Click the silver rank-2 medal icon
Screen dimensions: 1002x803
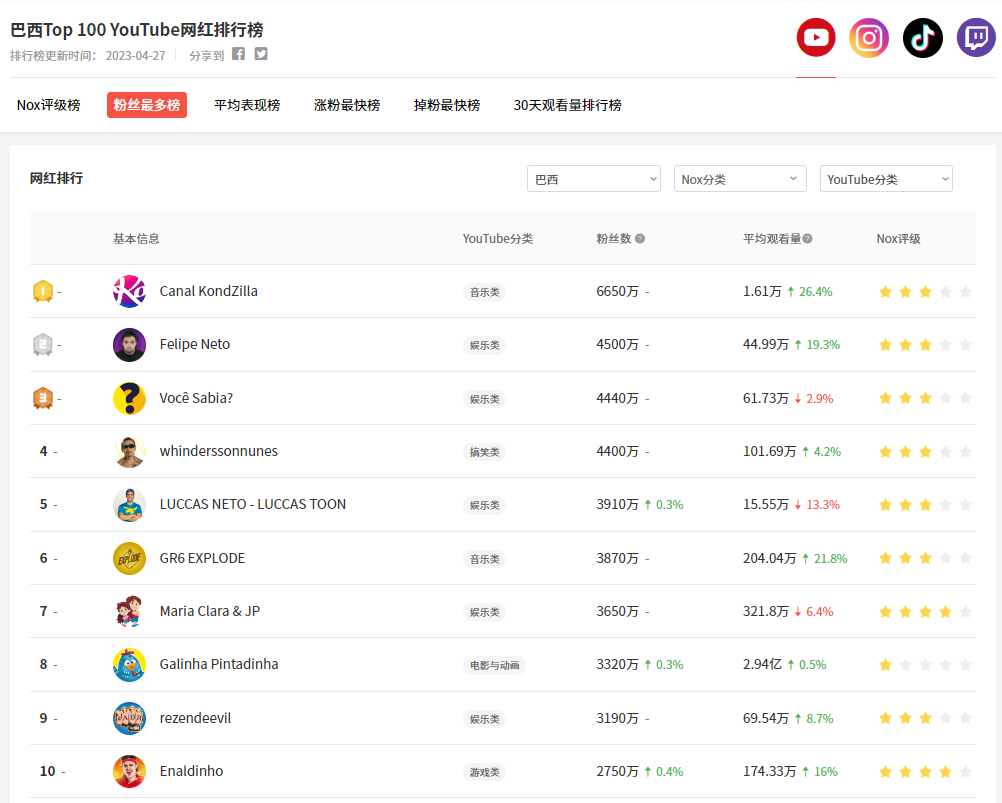pos(41,344)
